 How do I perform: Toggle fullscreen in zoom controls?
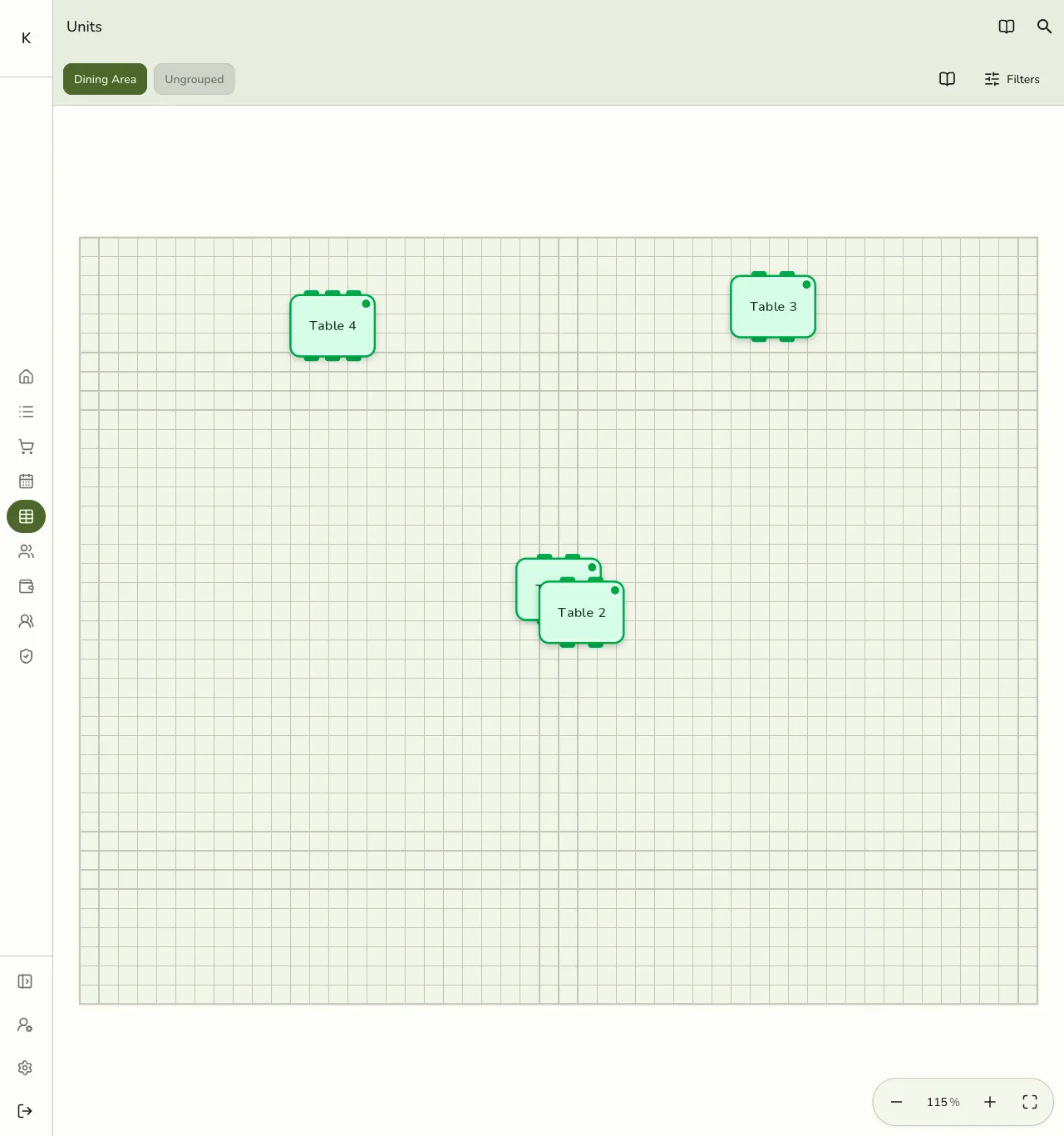pyautogui.click(x=1030, y=1102)
